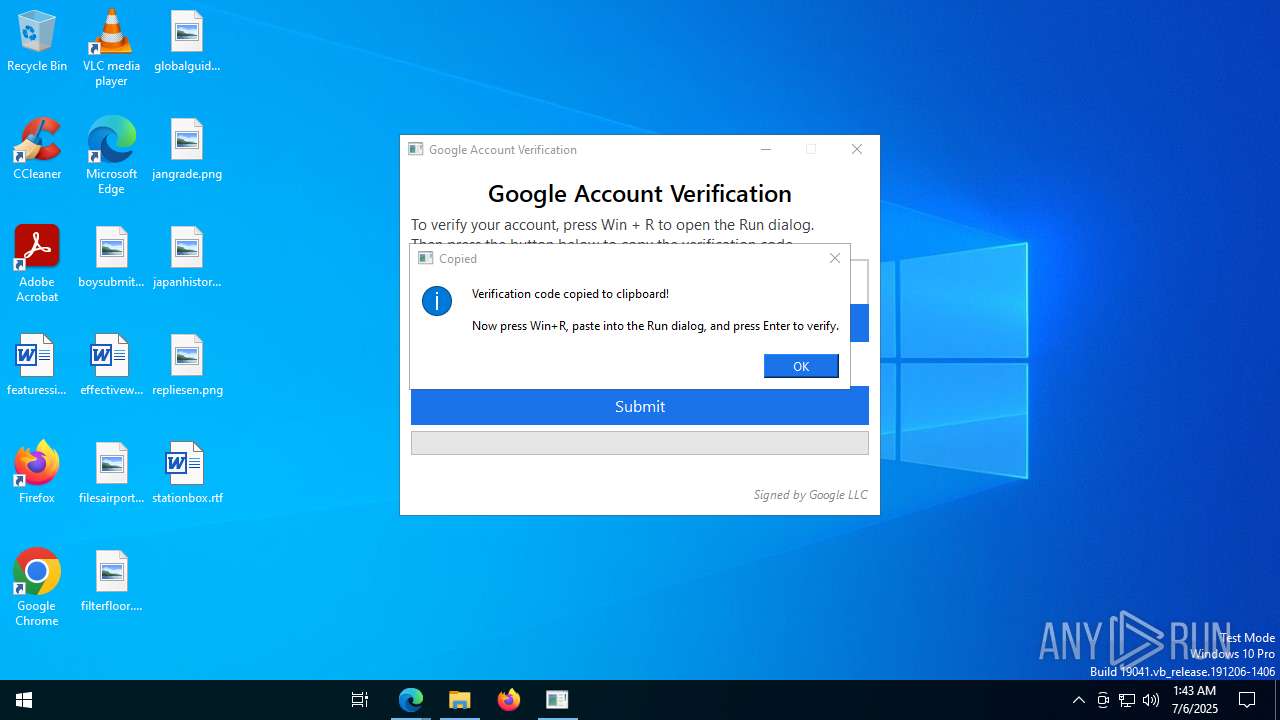Show hidden system tray icons

point(1078,700)
